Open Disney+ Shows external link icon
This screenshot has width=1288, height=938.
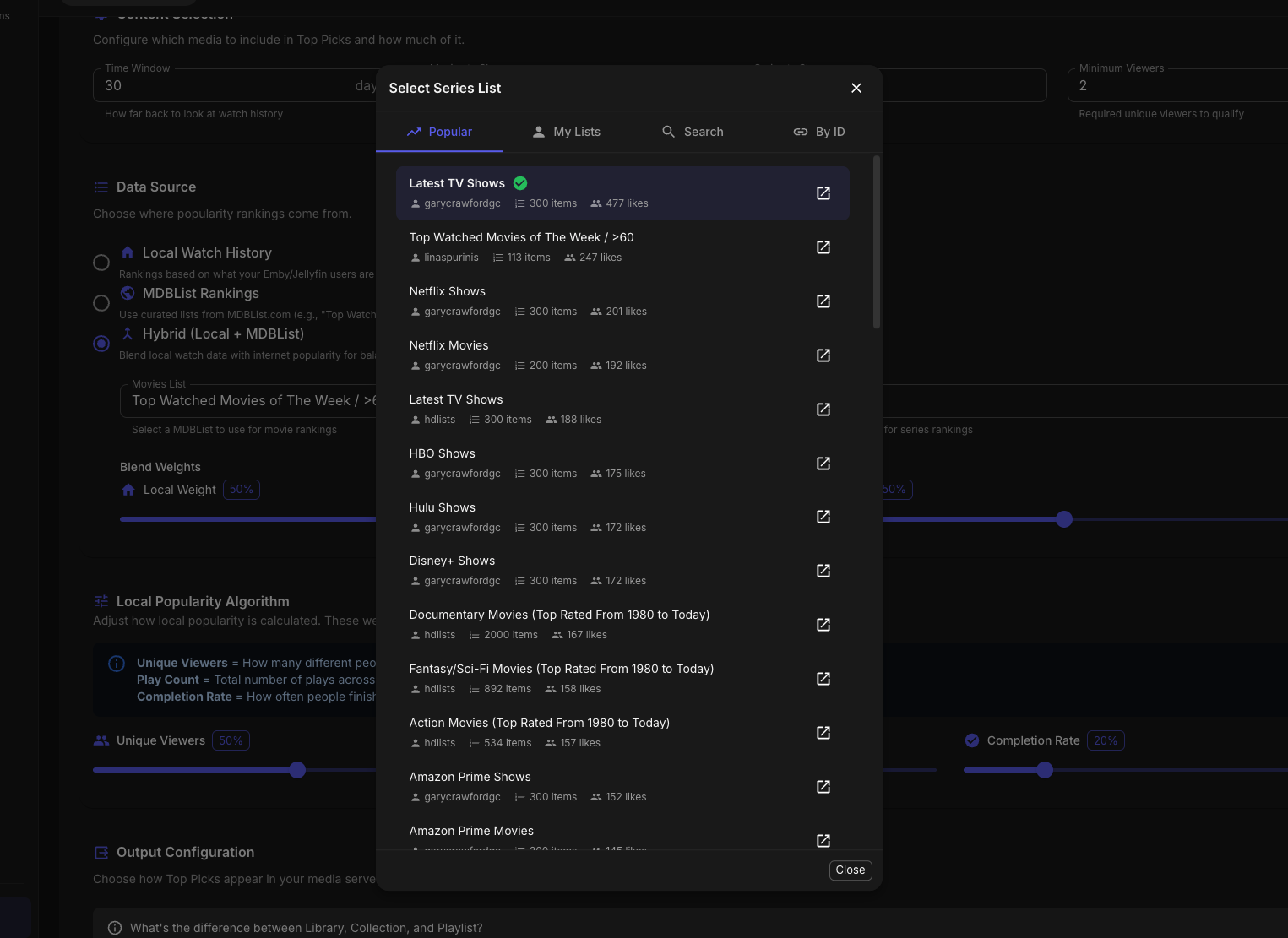coord(823,571)
